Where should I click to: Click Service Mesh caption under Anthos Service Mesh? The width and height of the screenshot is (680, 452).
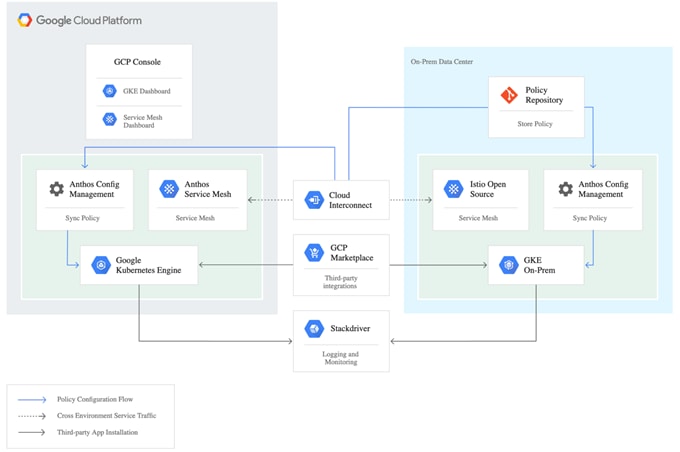(x=195, y=218)
